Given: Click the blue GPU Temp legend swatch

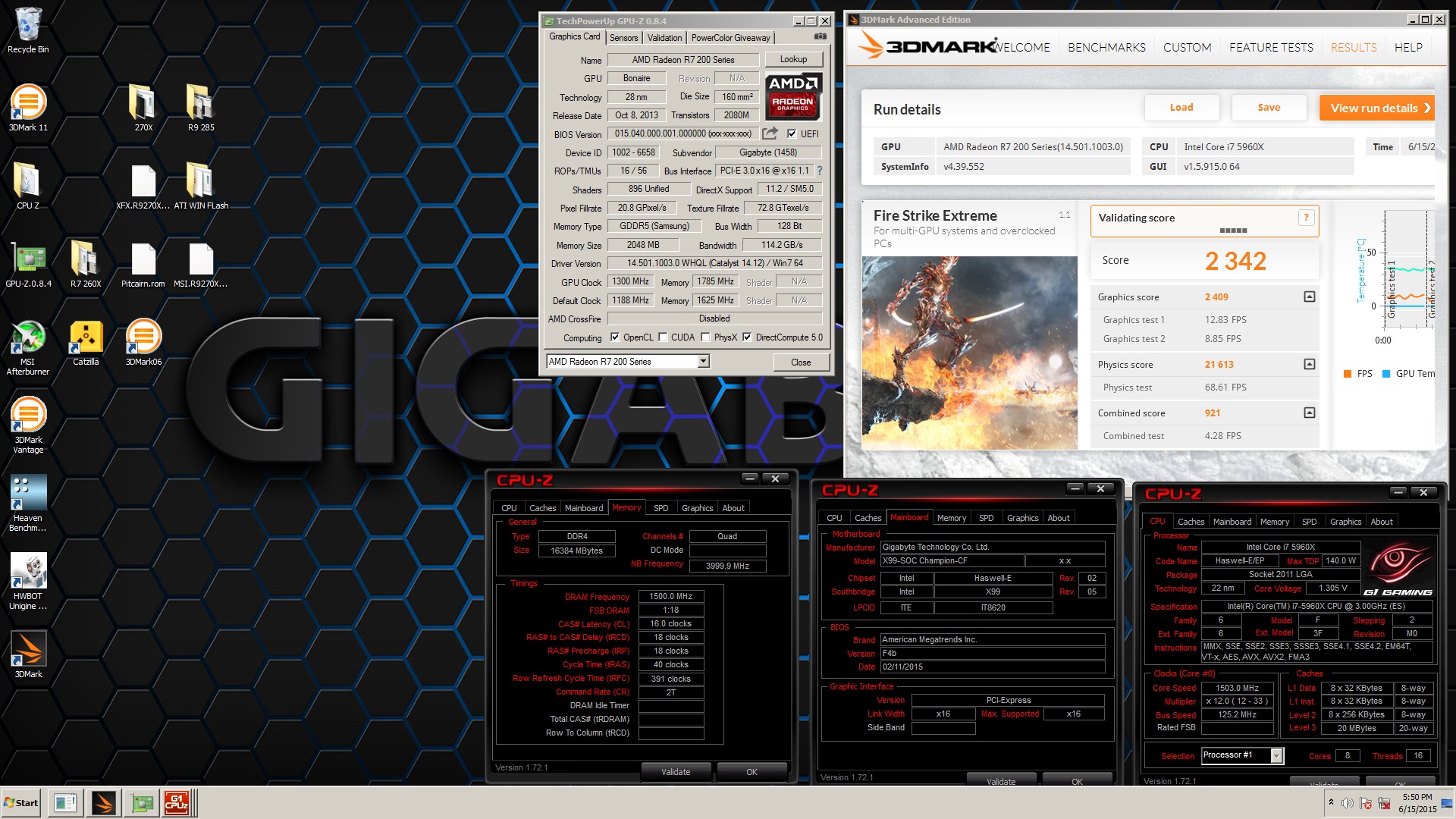Looking at the screenshot, I should tap(1386, 373).
